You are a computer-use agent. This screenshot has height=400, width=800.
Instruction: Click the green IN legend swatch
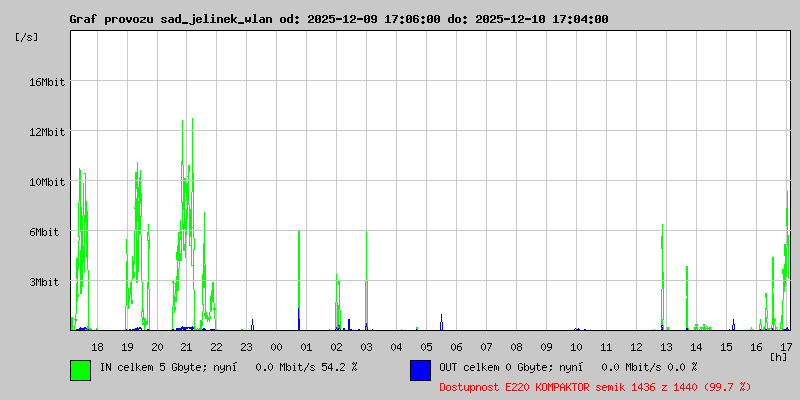[x=81, y=370]
